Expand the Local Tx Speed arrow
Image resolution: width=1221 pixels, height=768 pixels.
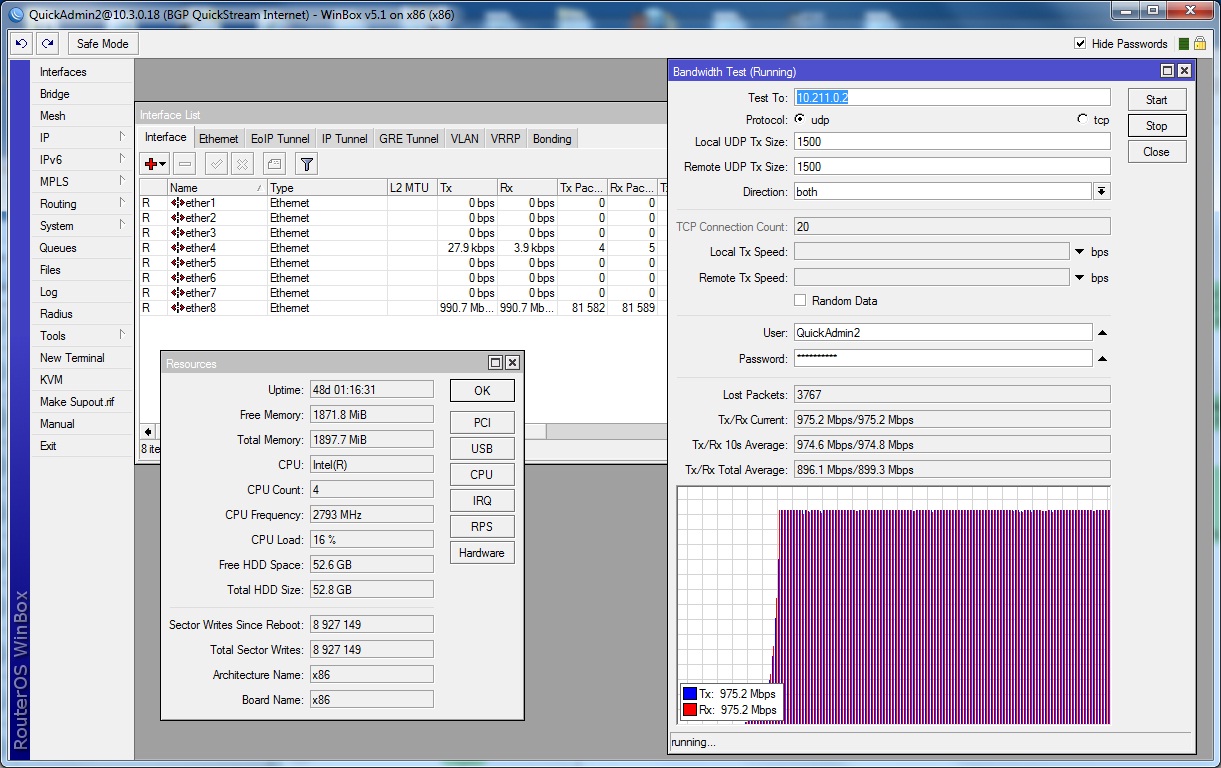click(1080, 252)
